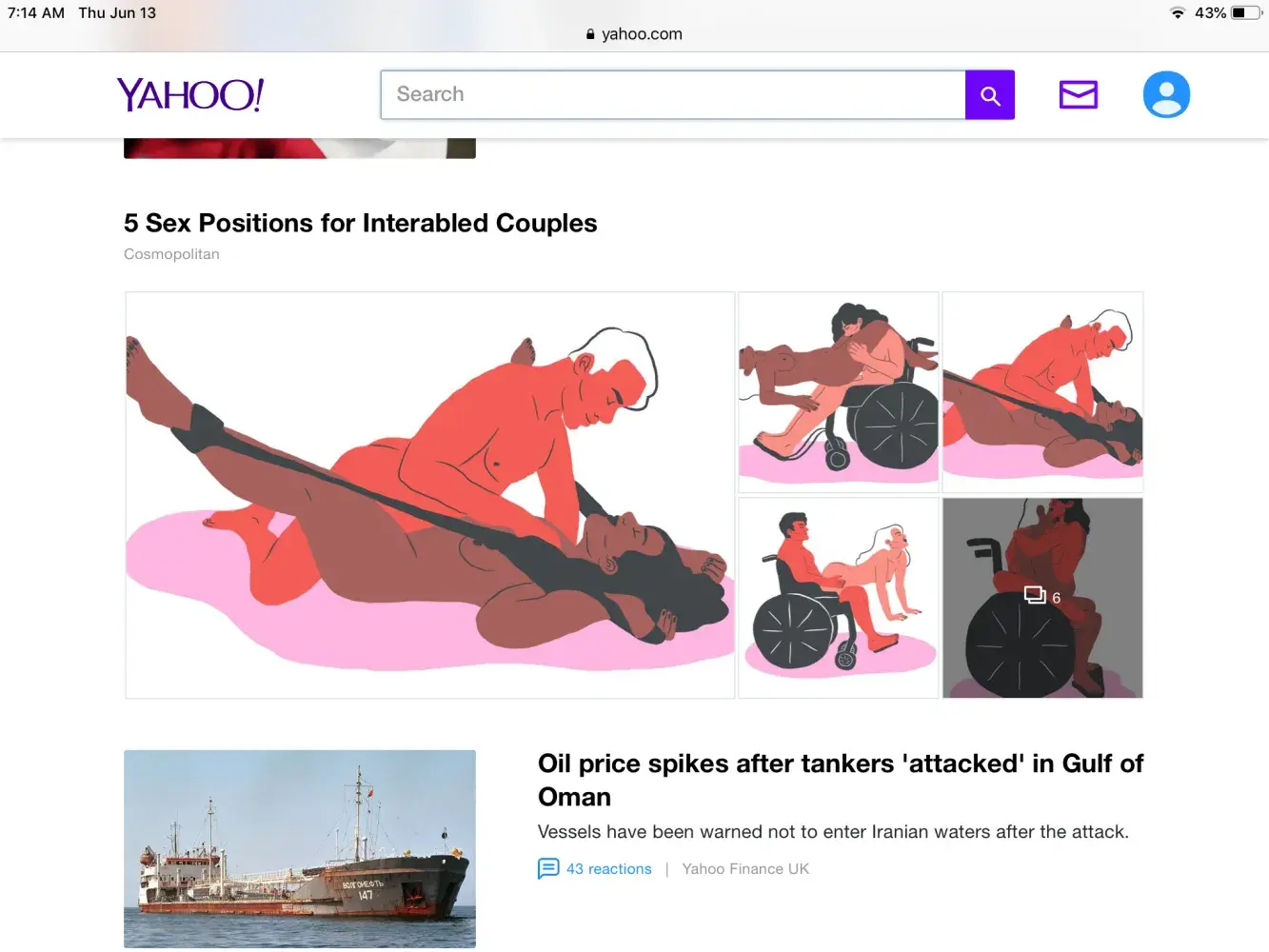Viewport: 1269px width, 952px height.
Task: Open the Interabled Couples article headline
Action: coord(361,223)
